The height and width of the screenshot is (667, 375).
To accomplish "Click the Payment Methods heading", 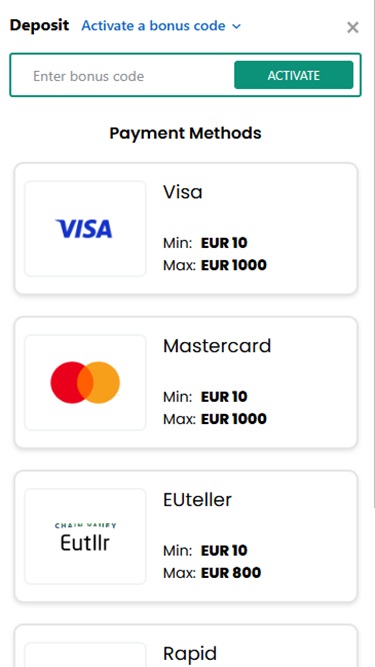I will pyautogui.click(x=185, y=133).
